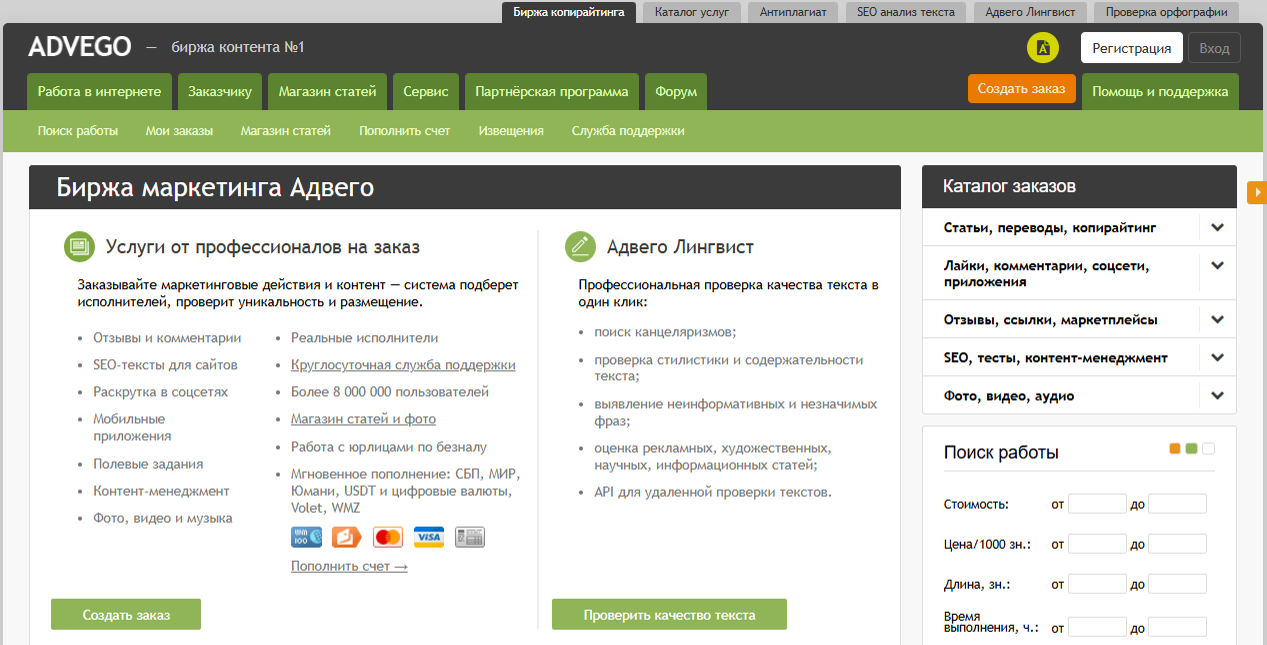Select the white square in Поиск работы

[x=1208, y=449]
